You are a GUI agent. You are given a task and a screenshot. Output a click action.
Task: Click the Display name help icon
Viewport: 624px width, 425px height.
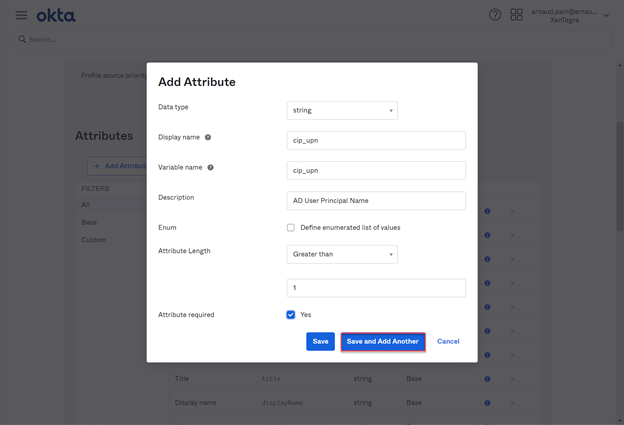(208, 137)
